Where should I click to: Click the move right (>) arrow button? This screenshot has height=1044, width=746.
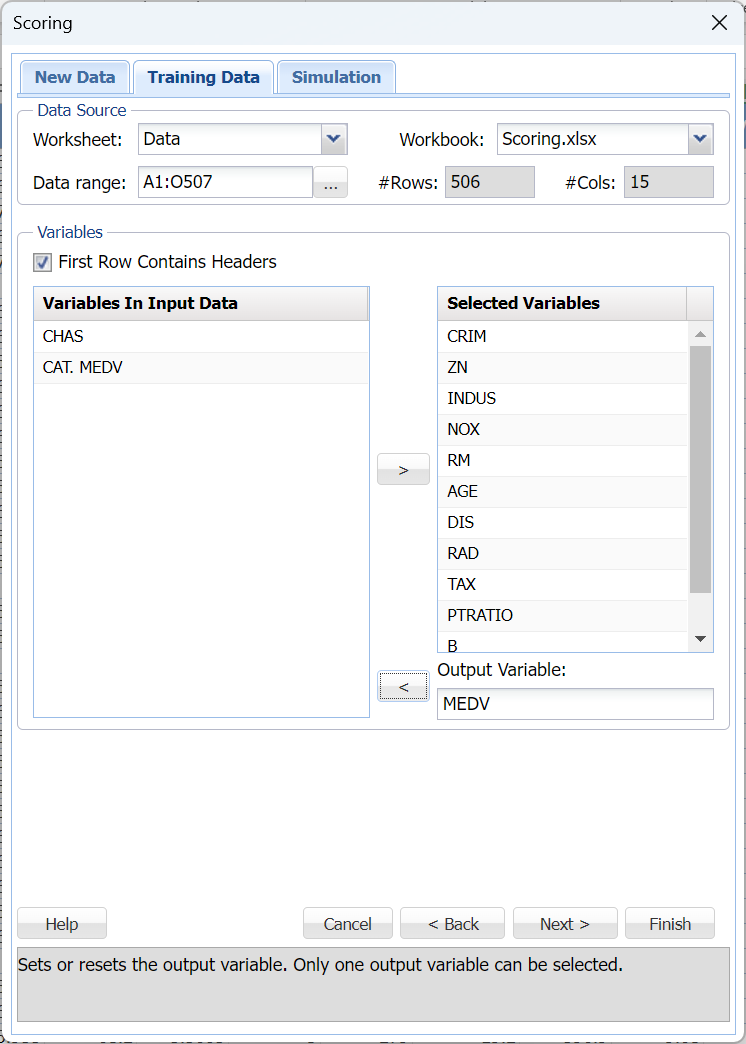click(x=403, y=469)
